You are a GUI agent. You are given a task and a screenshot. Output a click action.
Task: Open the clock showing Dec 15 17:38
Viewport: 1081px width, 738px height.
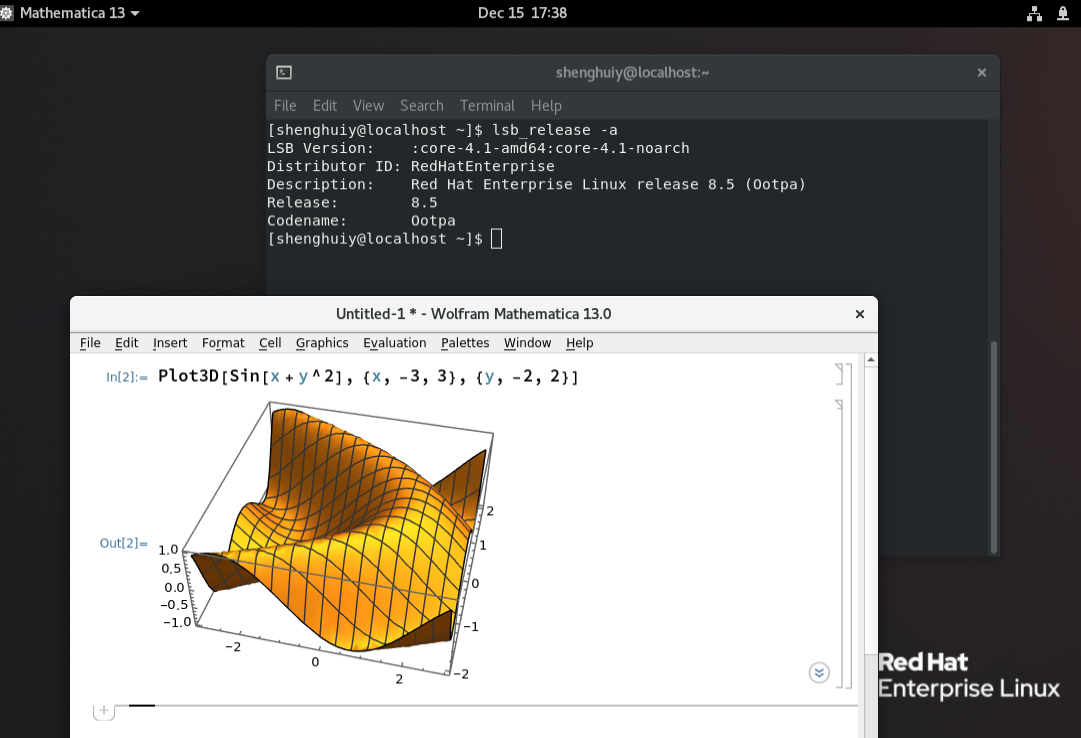(x=523, y=13)
